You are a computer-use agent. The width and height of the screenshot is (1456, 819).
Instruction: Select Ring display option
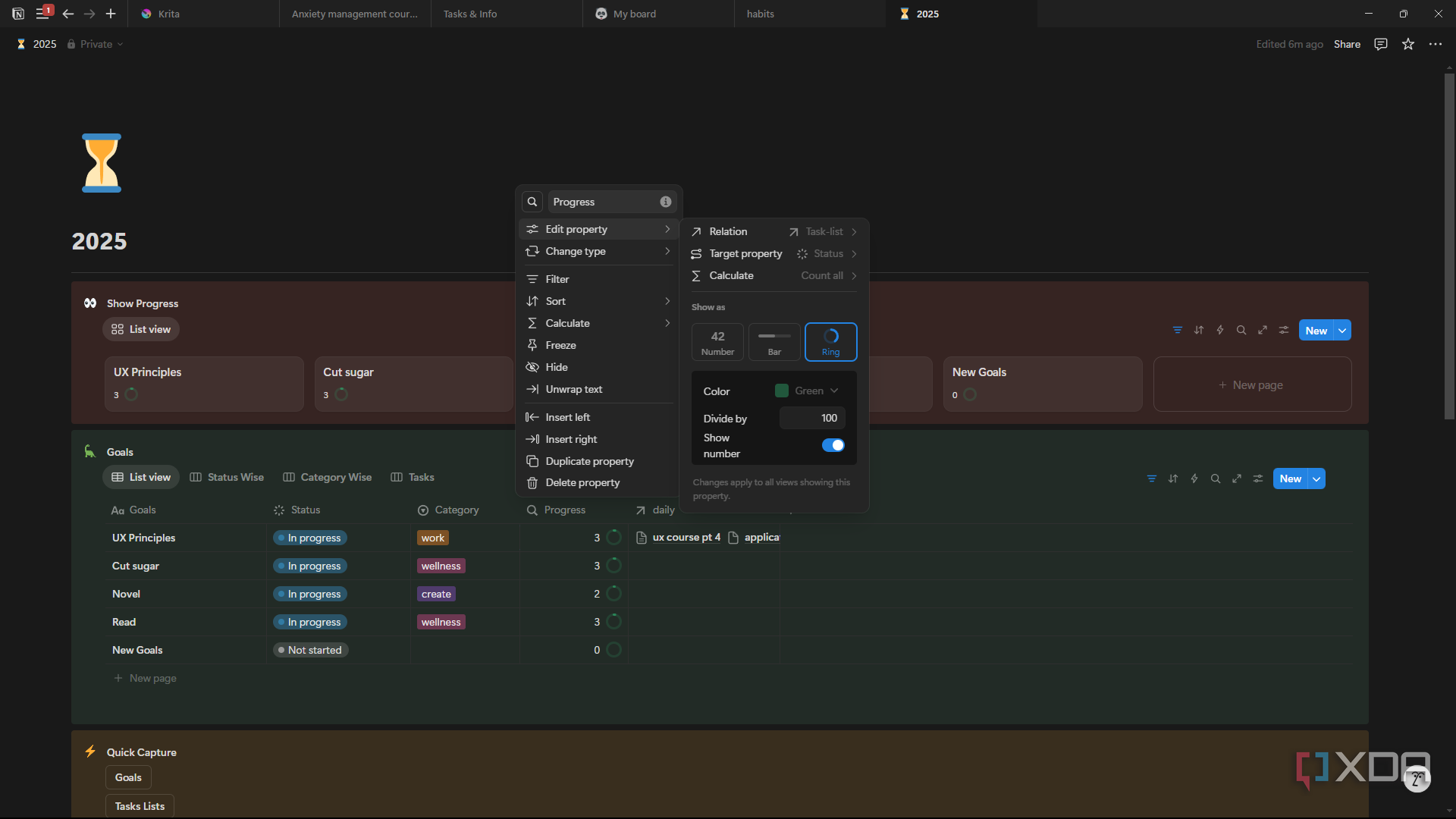pos(831,342)
